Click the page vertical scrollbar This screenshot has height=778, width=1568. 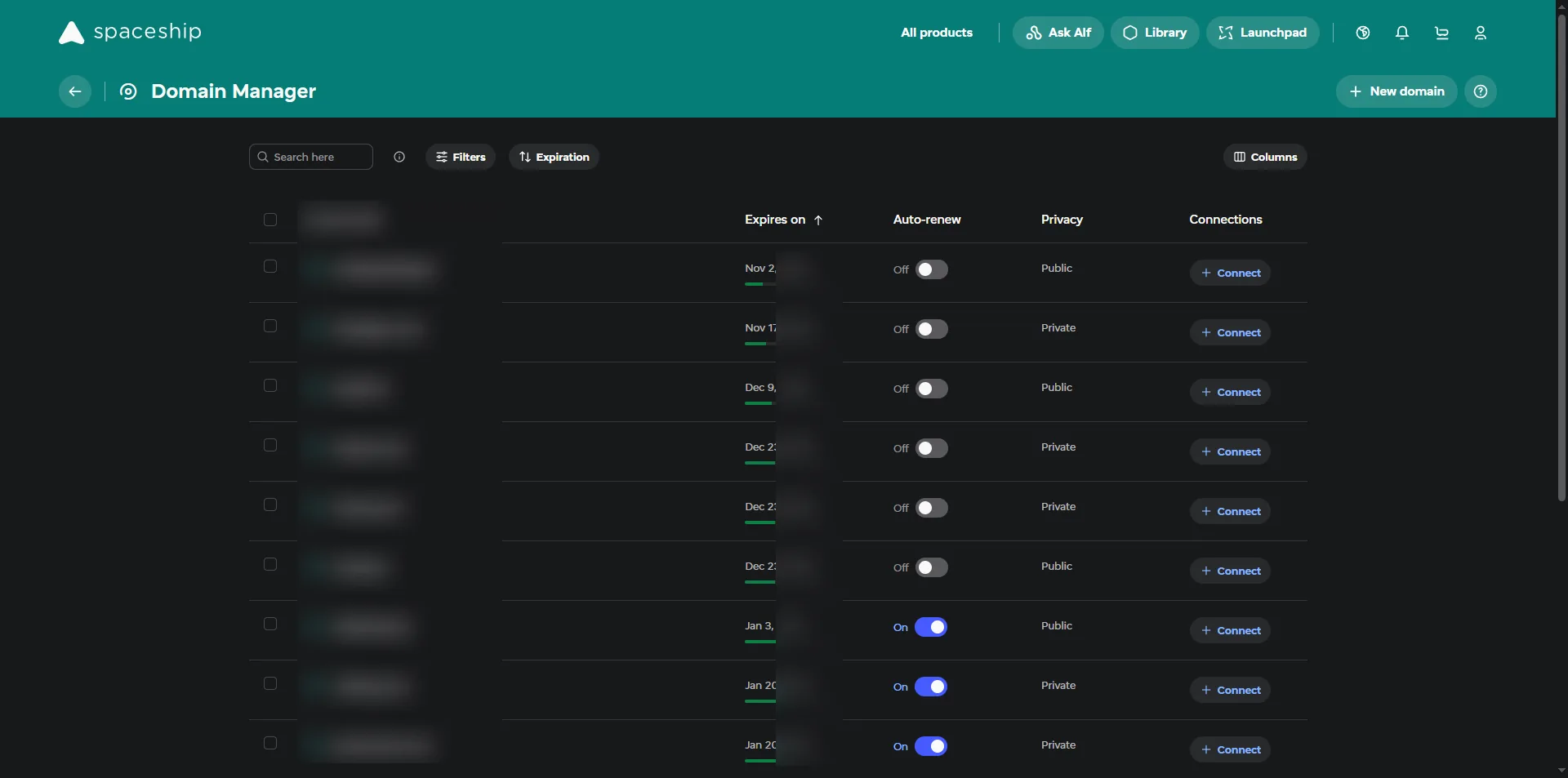coord(1561,257)
